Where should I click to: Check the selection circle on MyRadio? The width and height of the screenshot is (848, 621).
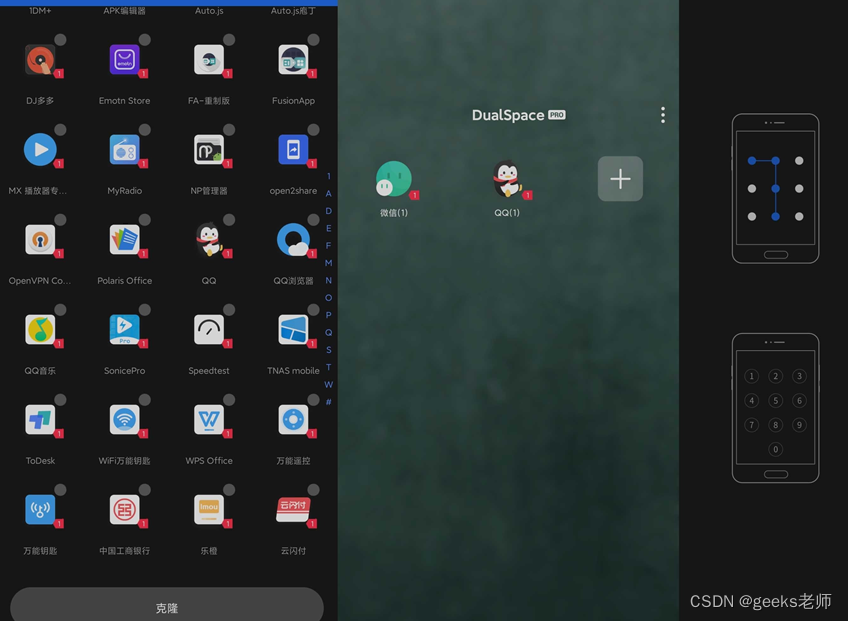(144, 130)
